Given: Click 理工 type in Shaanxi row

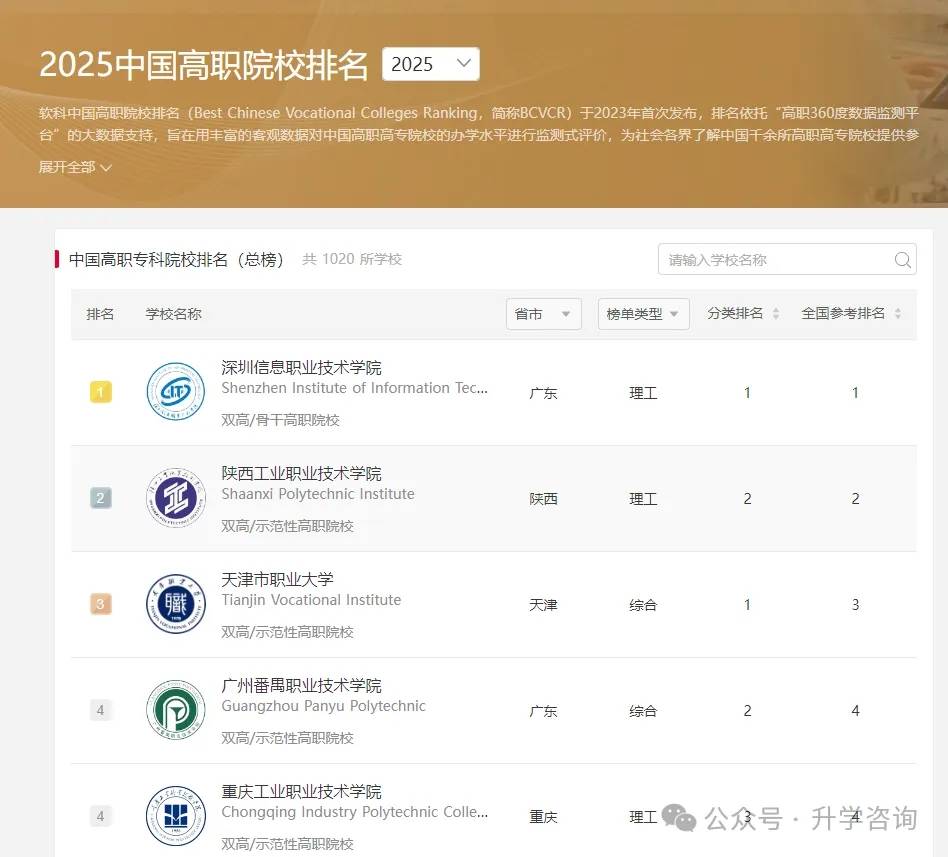Looking at the screenshot, I should coord(643,499).
